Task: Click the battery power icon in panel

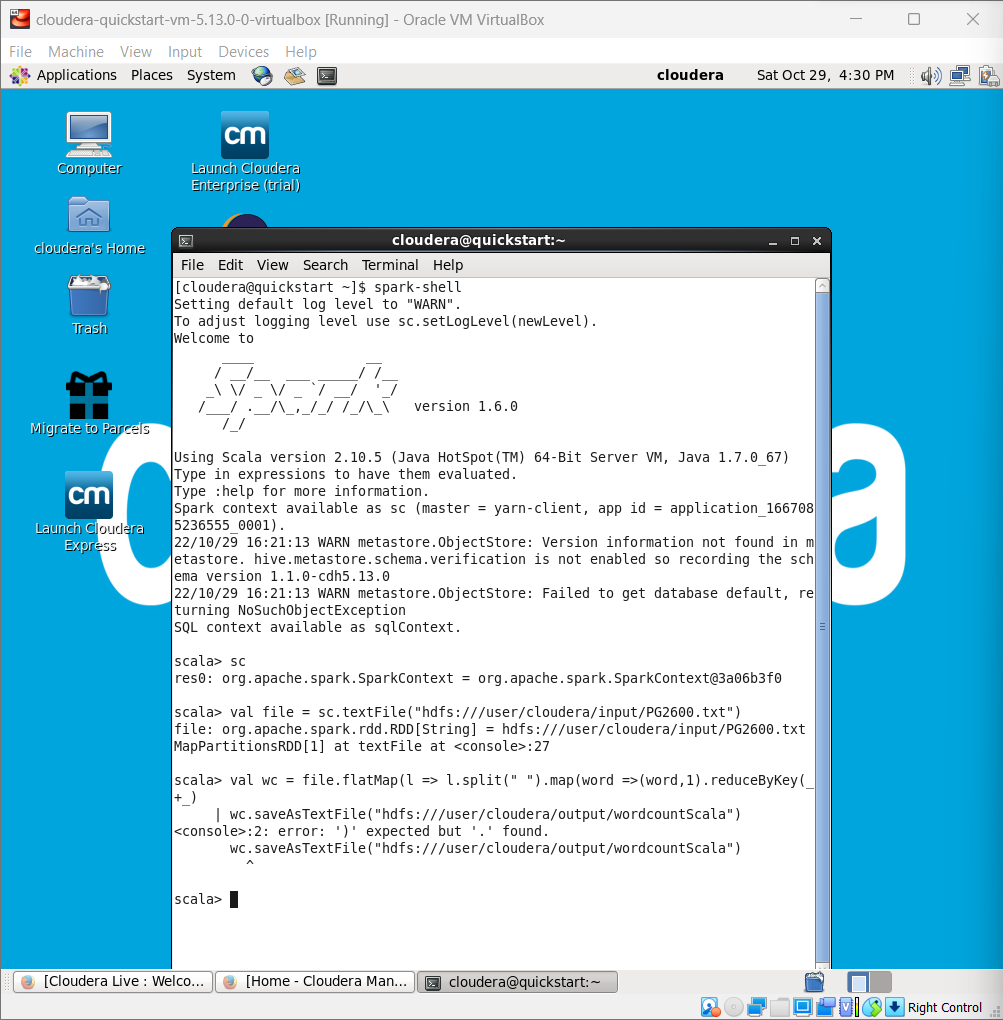Action: [989, 75]
